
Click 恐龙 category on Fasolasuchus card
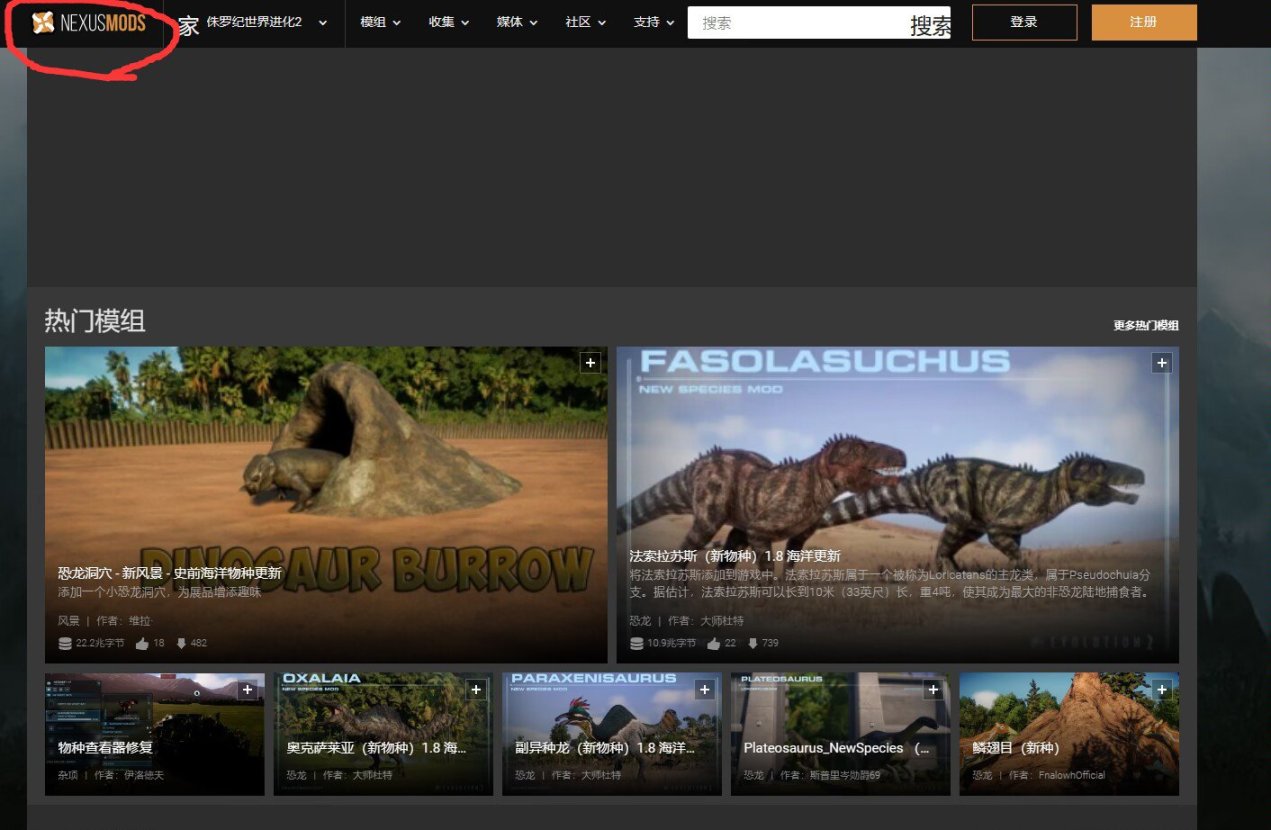click(x=640, y=621)
